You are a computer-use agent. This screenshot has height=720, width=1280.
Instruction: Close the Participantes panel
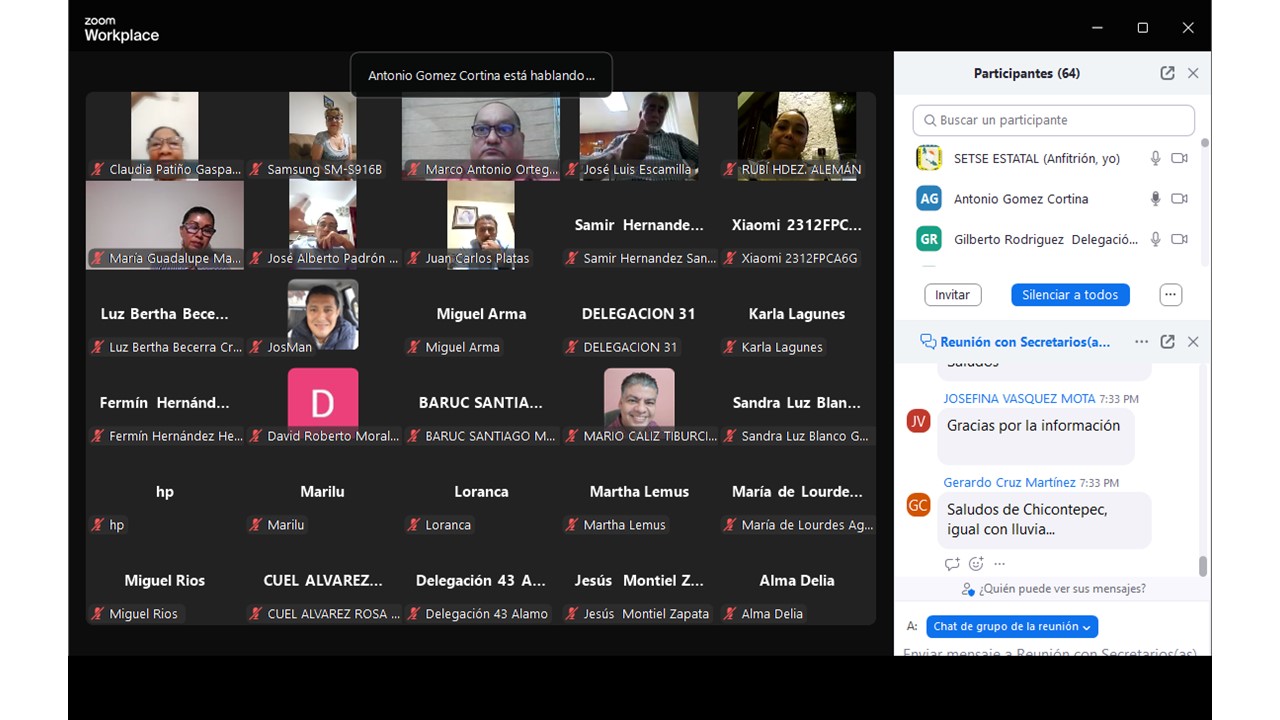pyautogui.click(x=1193, y=73)
